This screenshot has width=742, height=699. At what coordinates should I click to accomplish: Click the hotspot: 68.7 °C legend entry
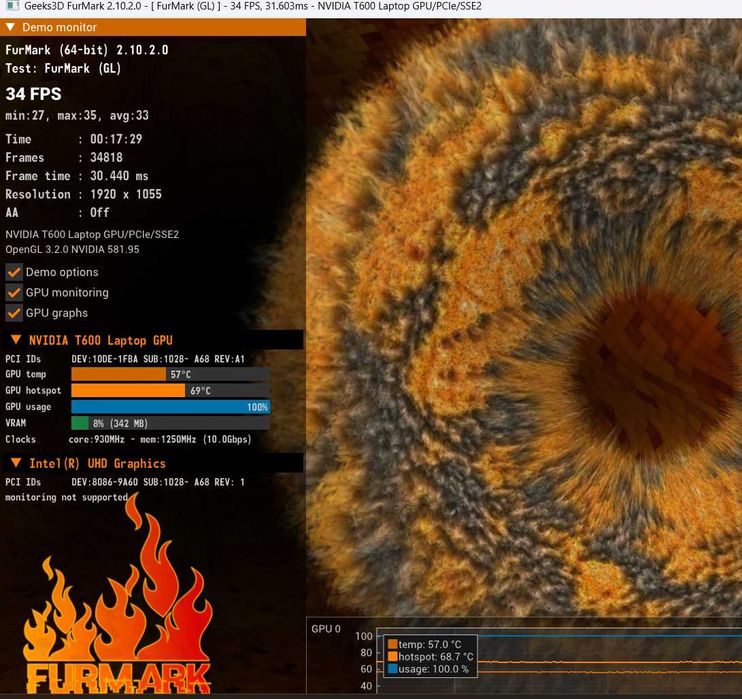[431, 656]
